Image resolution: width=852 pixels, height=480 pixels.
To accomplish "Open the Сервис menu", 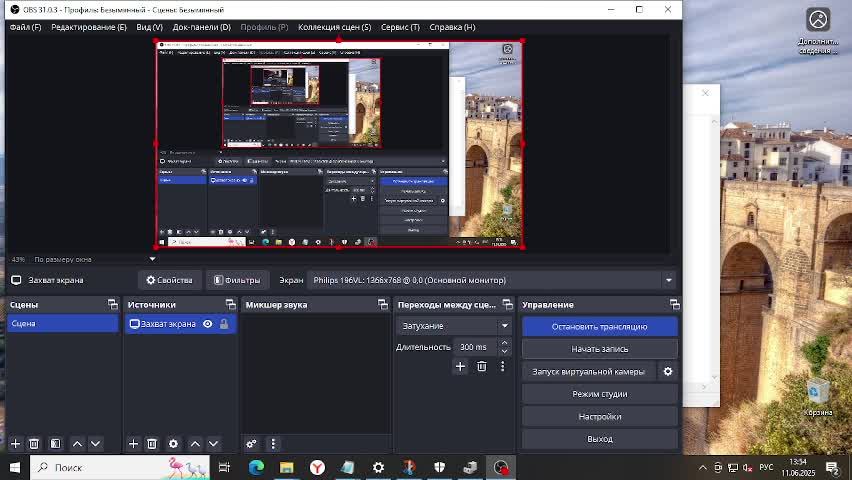I will (400, 27).
